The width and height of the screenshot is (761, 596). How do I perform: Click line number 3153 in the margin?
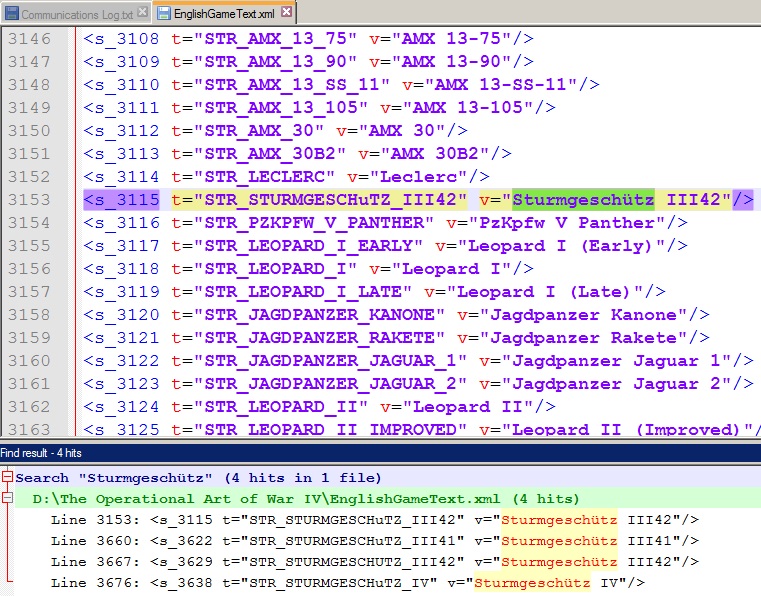click(x=30, y=199)
